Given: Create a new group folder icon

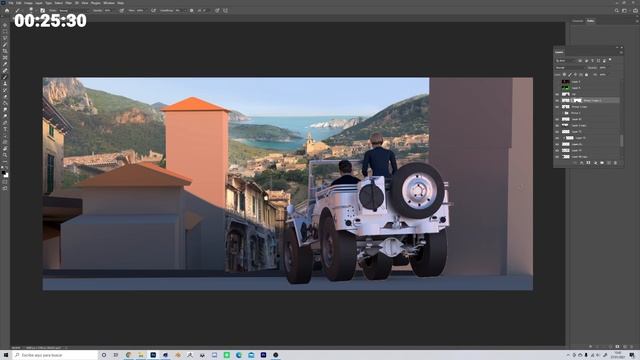Looking at the screenshot, I should click(602, 163).
